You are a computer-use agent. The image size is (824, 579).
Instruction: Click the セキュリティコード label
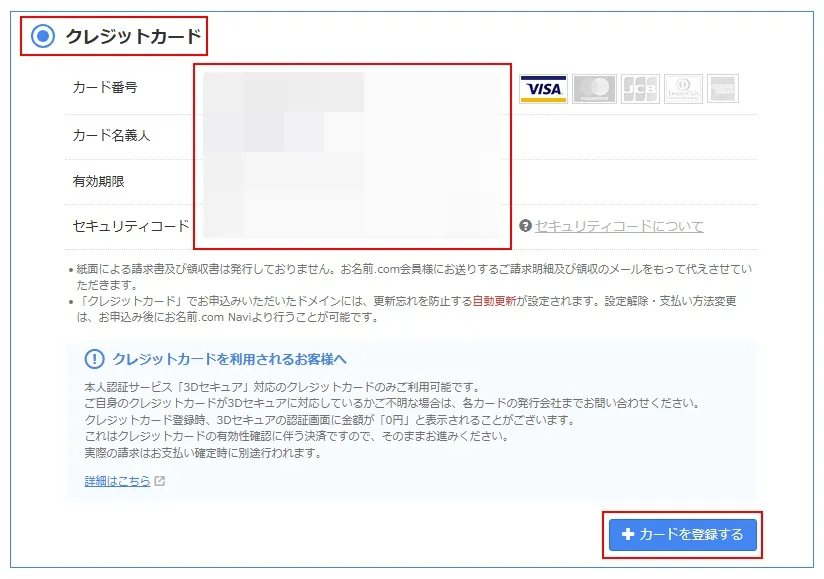coord(131,226)
